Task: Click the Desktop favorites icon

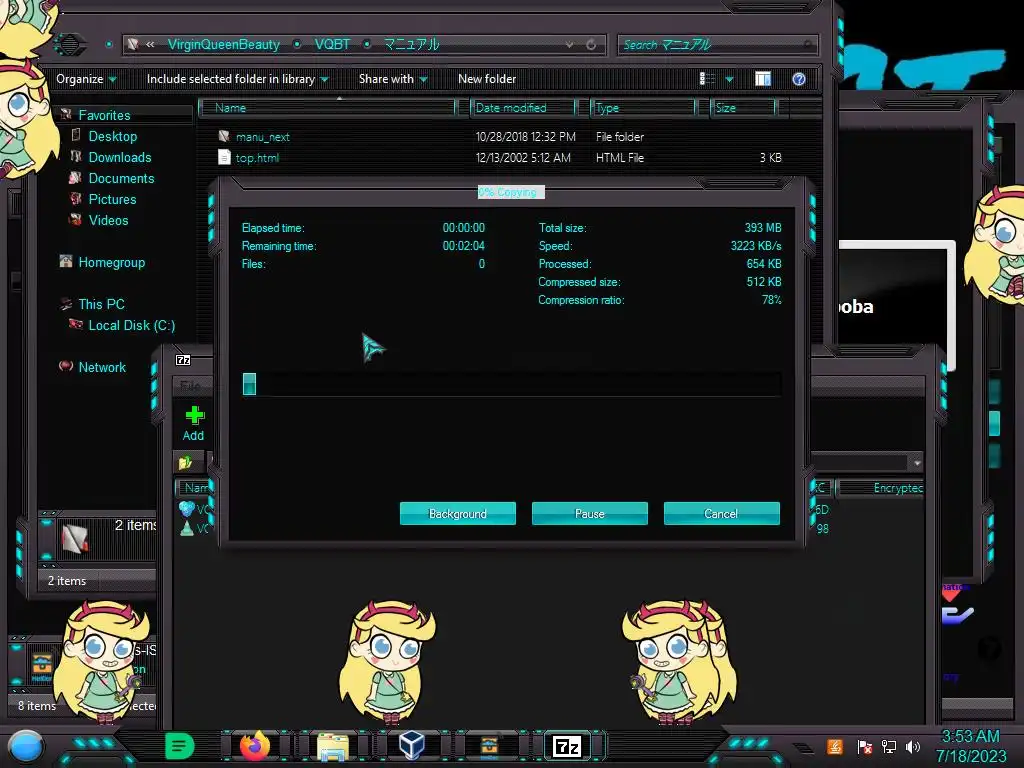Action: pyautogui.click(x=76, y=136)
